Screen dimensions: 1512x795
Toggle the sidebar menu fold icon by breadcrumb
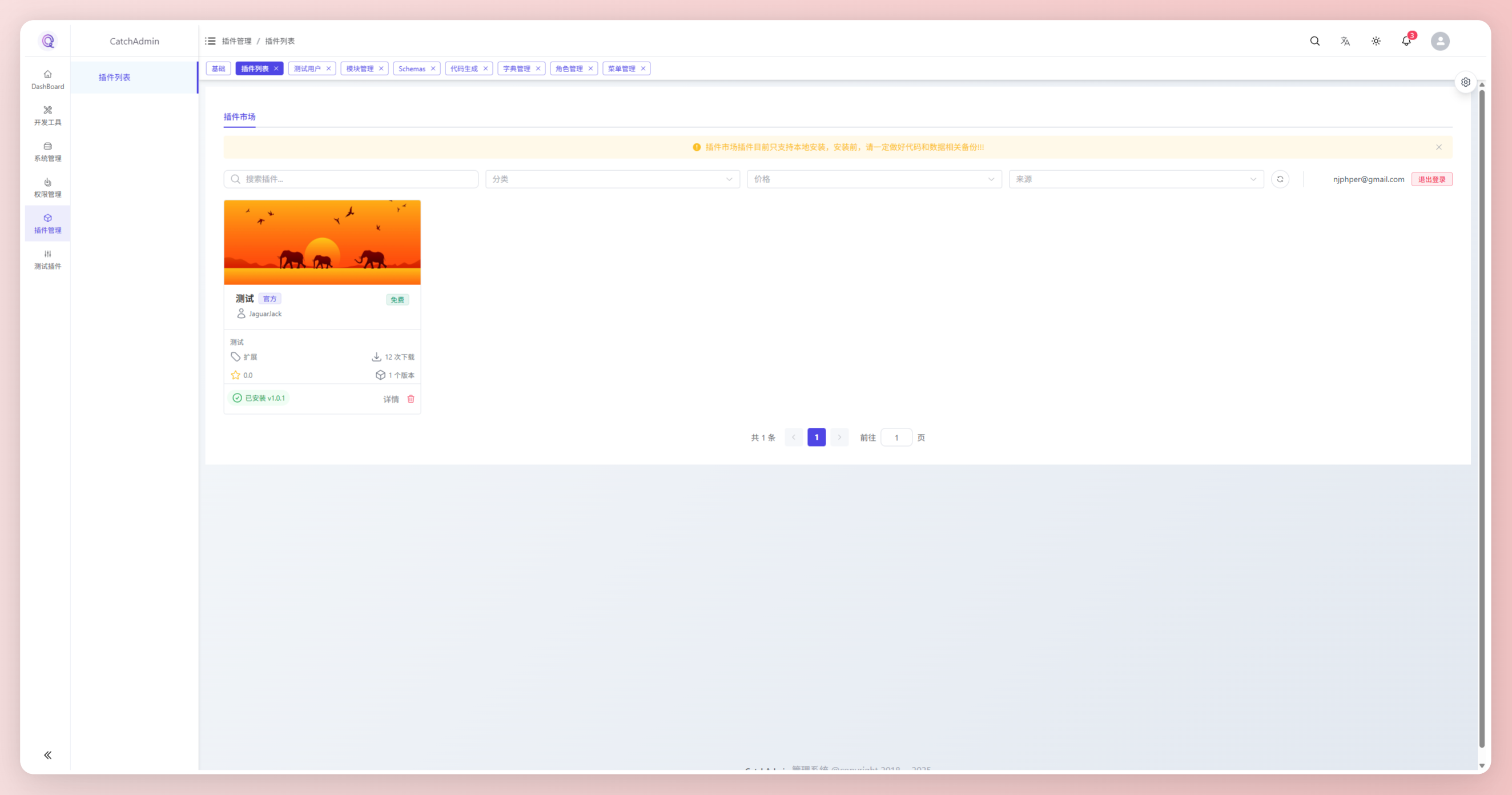[210, 41]
